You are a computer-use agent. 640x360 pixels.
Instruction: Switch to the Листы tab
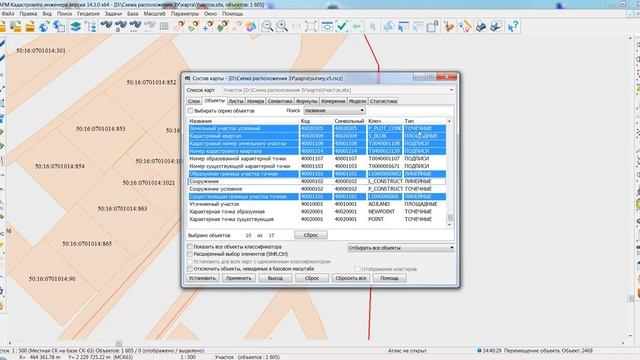click(x=236, y=101)
